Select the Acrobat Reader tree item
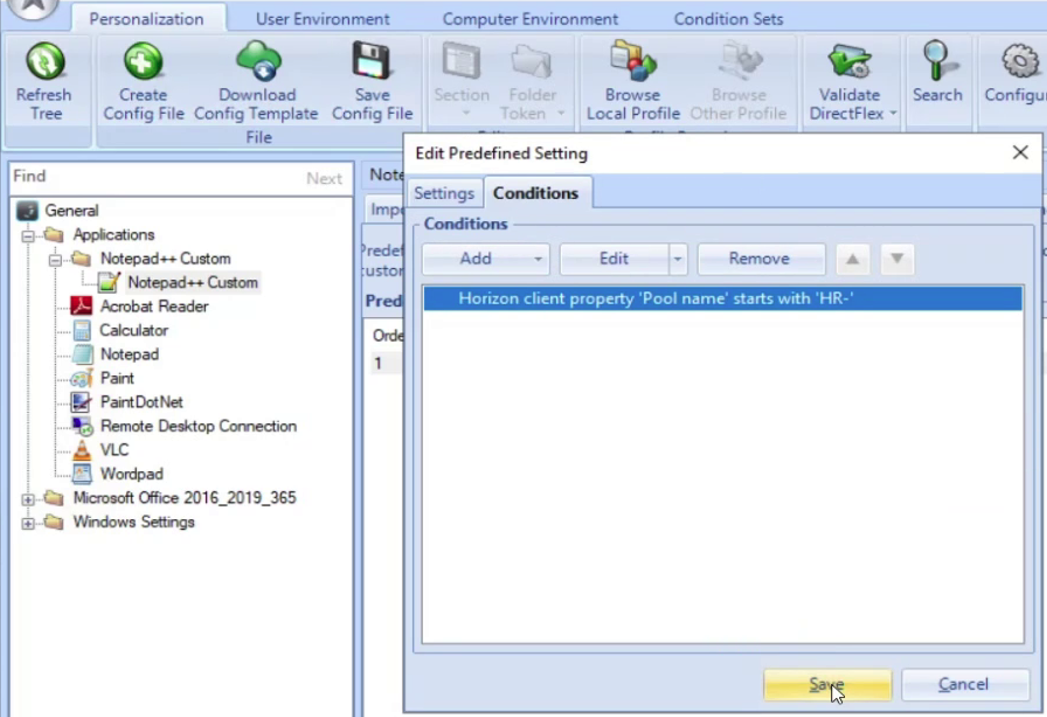 click(154, 306)
